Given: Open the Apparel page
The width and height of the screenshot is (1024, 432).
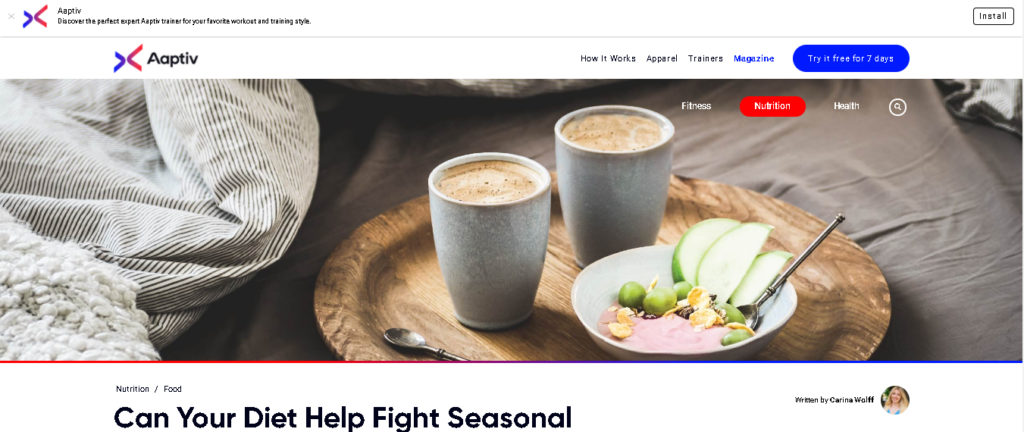Looking at the screenshot, I should click(x=662, y=59).
